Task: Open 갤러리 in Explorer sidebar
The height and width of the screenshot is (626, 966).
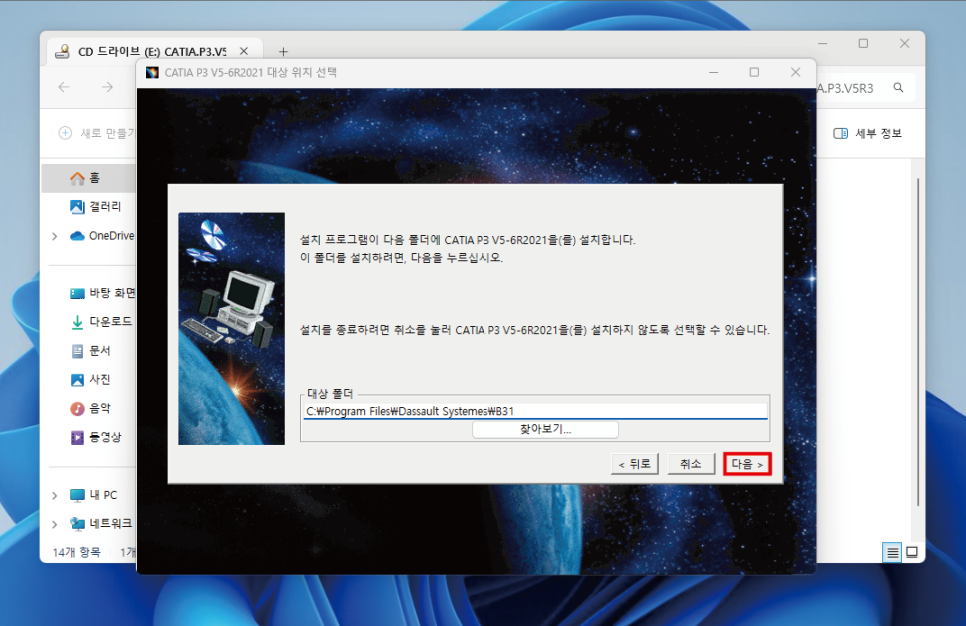Action: pos(95,206)
